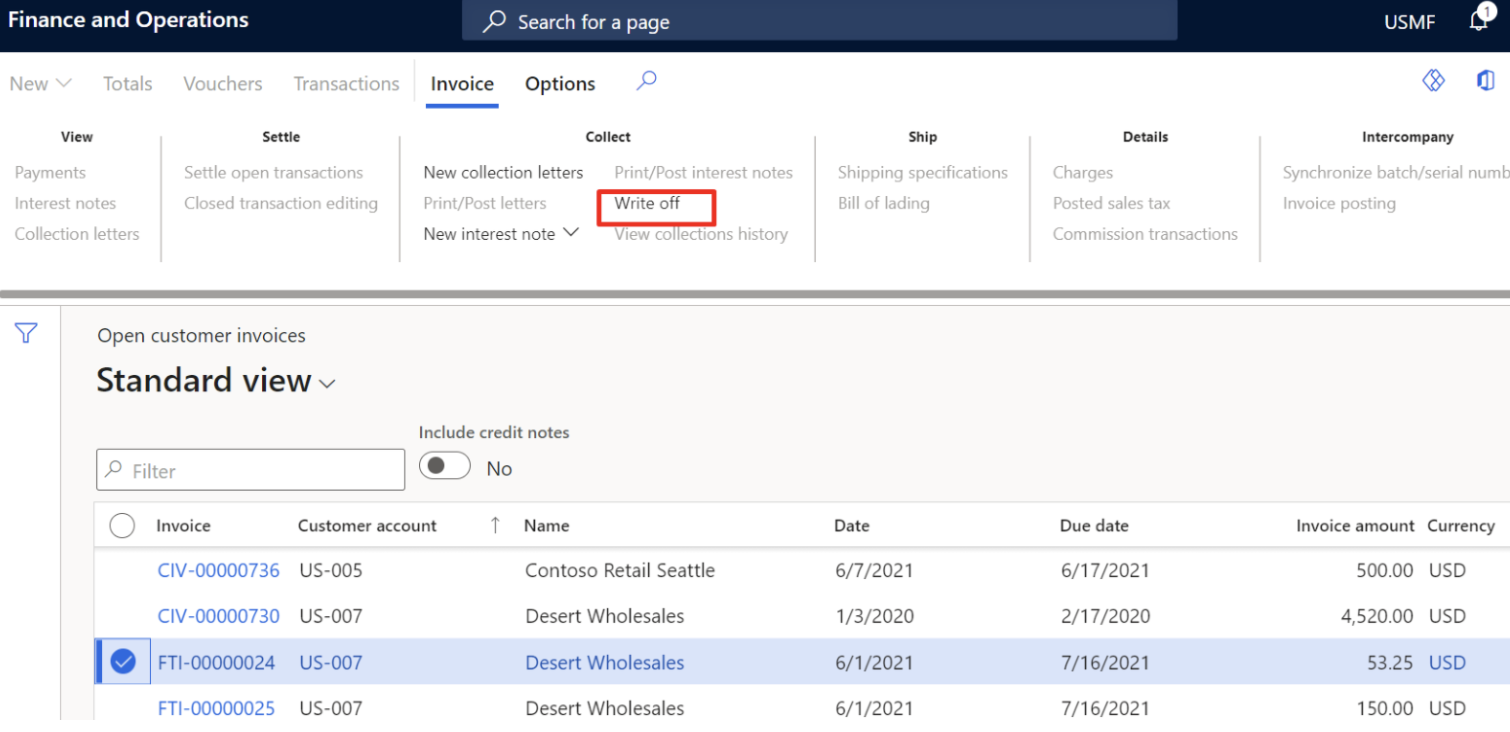Expand the New menu dropdown
This screenshot has width=1510, height=732.
click(62, 83)
